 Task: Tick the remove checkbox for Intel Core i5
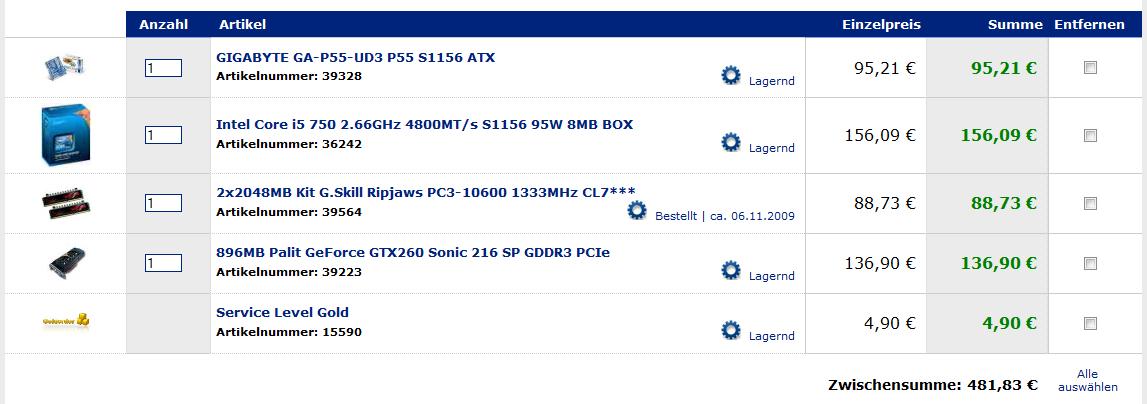coord(1090,135)
